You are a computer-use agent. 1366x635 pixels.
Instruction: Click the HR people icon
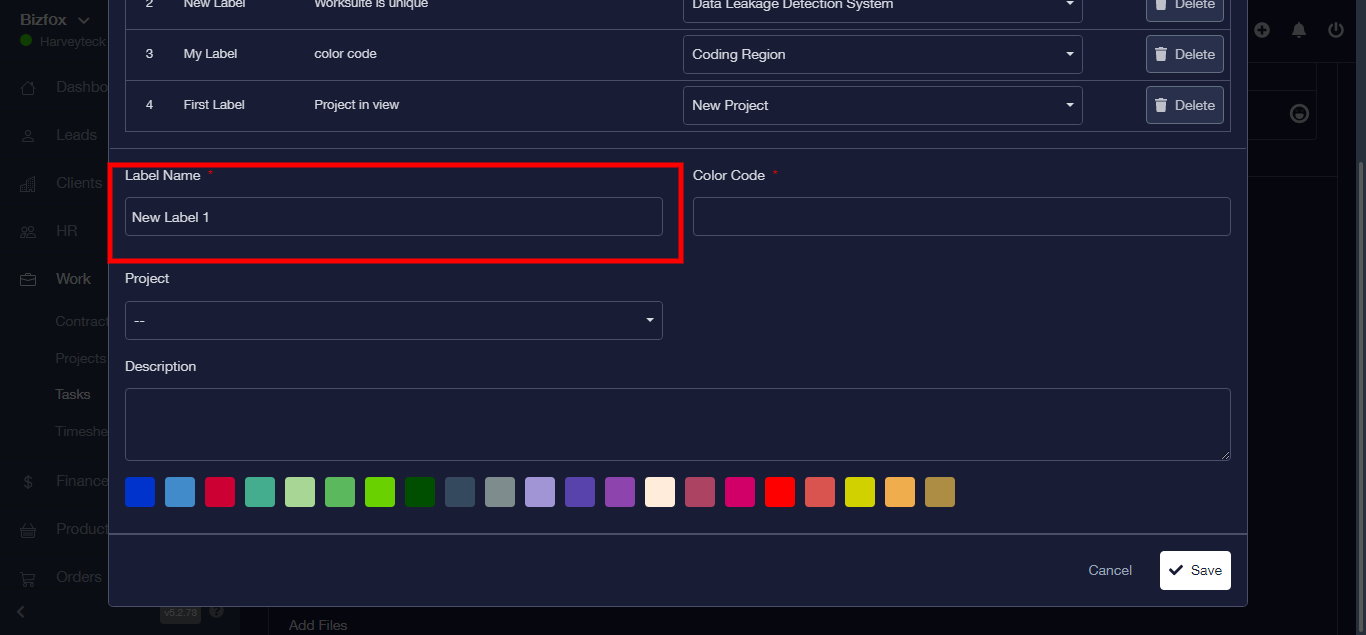click(x=29, y=232)
